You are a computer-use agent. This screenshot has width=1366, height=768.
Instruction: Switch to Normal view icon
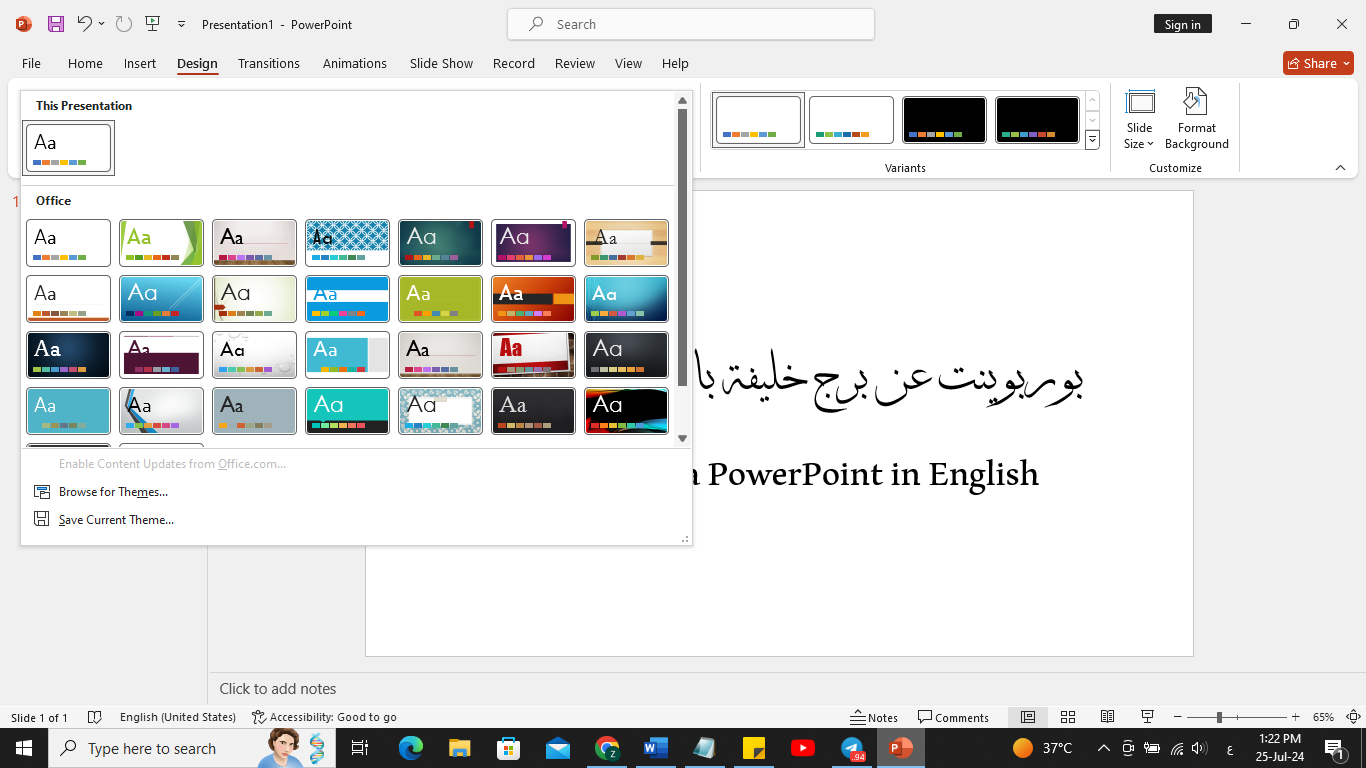pyautogui.click(x=1027, y=717)
